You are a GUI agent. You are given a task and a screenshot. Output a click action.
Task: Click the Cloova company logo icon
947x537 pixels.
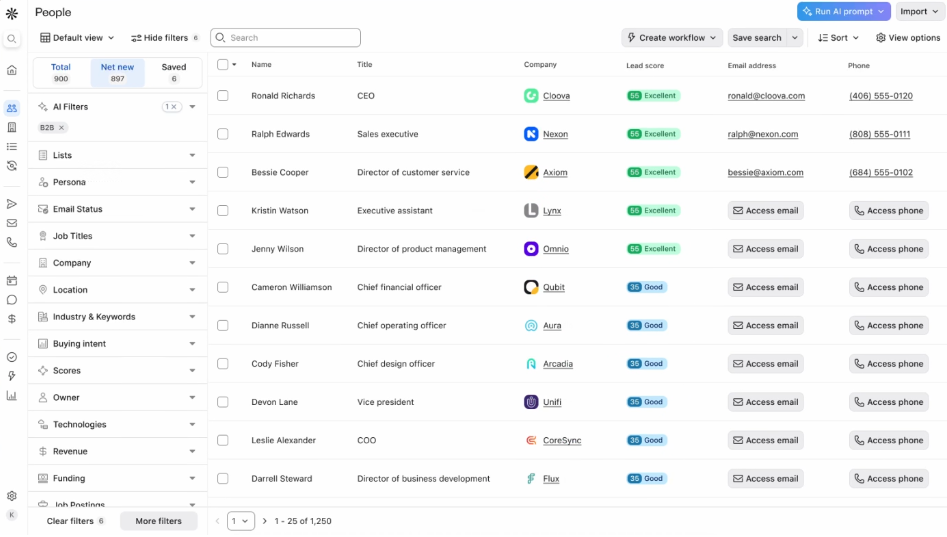(x=531, y=96)
